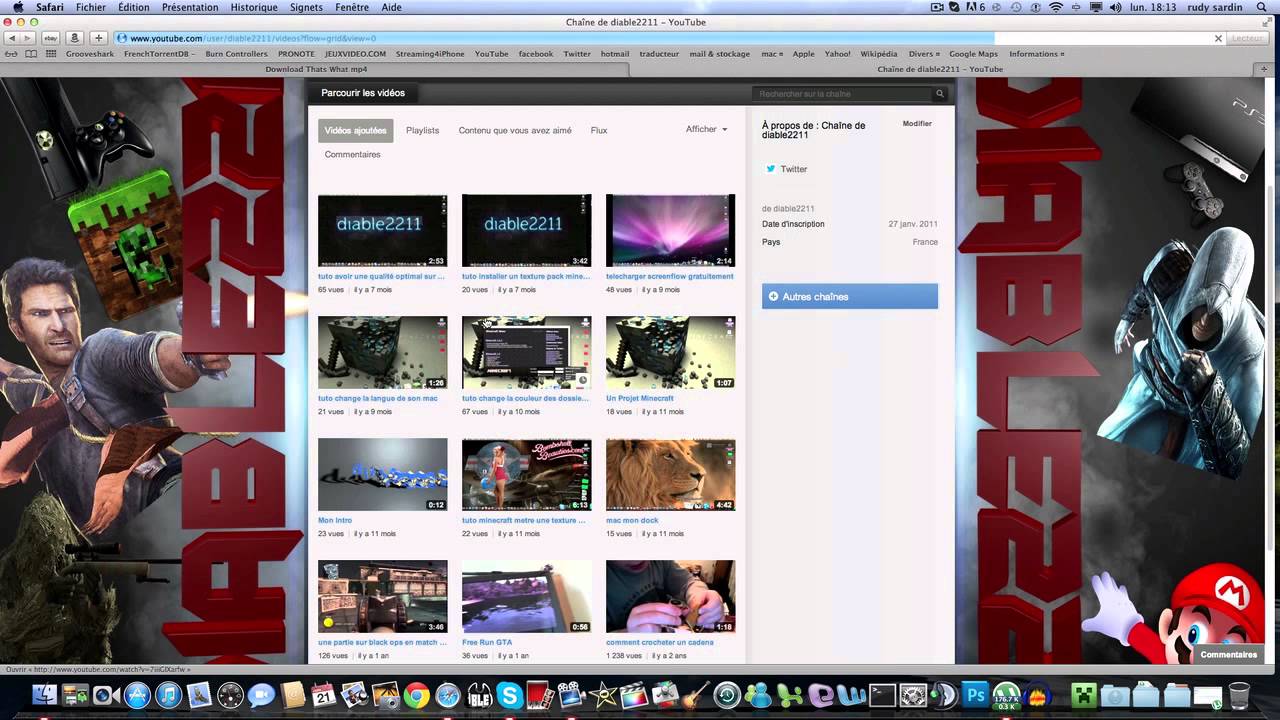This screenshot has height=720, width=1280.
Task: Click the Safari forward arrow button
Action: [27, 38]
